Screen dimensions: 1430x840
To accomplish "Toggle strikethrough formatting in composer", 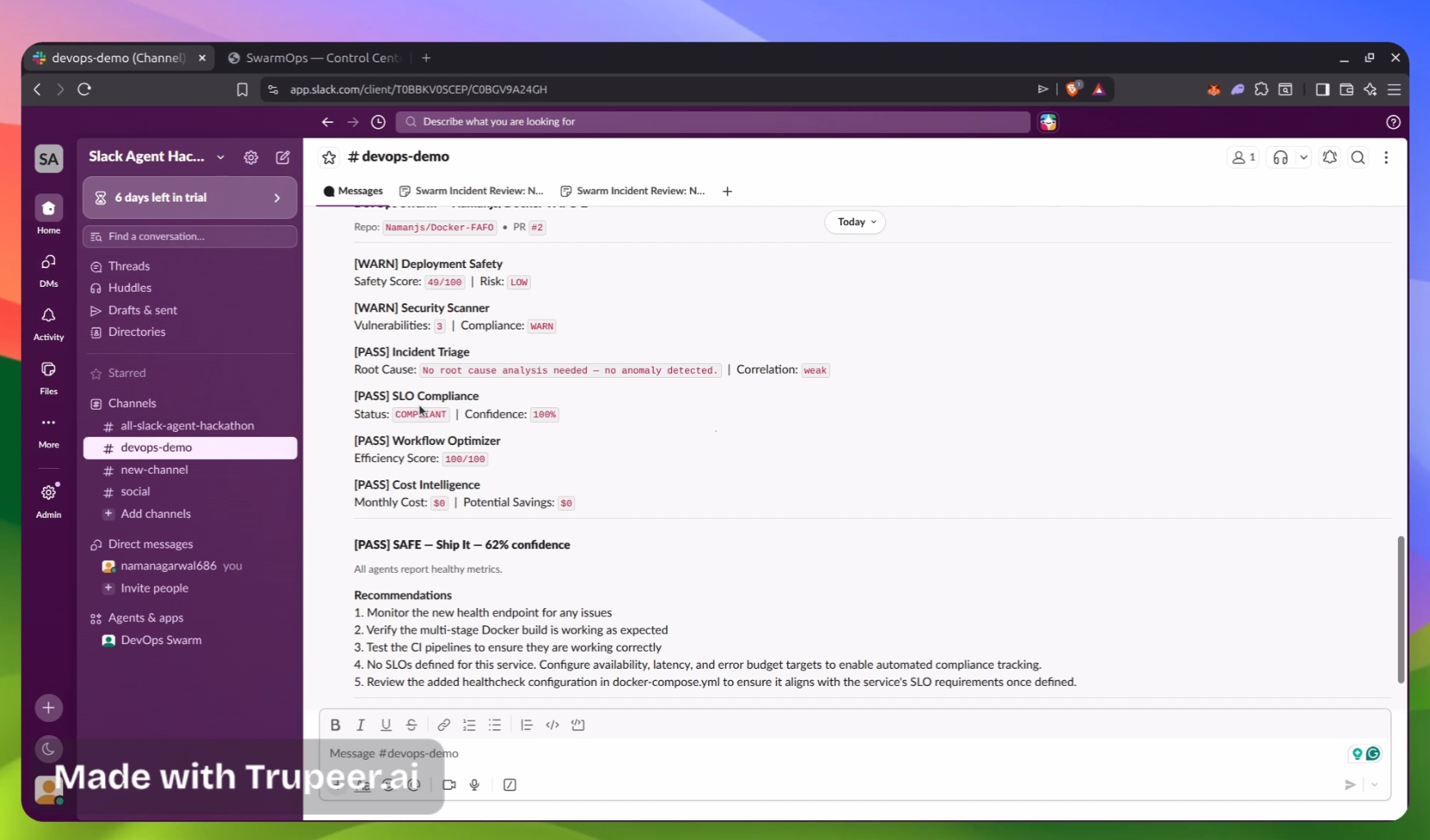I will (411, 725).
